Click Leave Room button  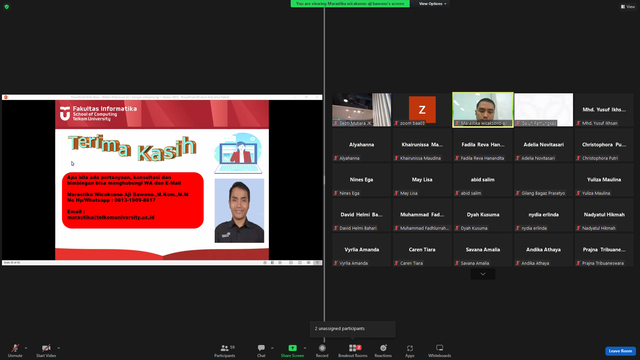click(x=620, y=351)
